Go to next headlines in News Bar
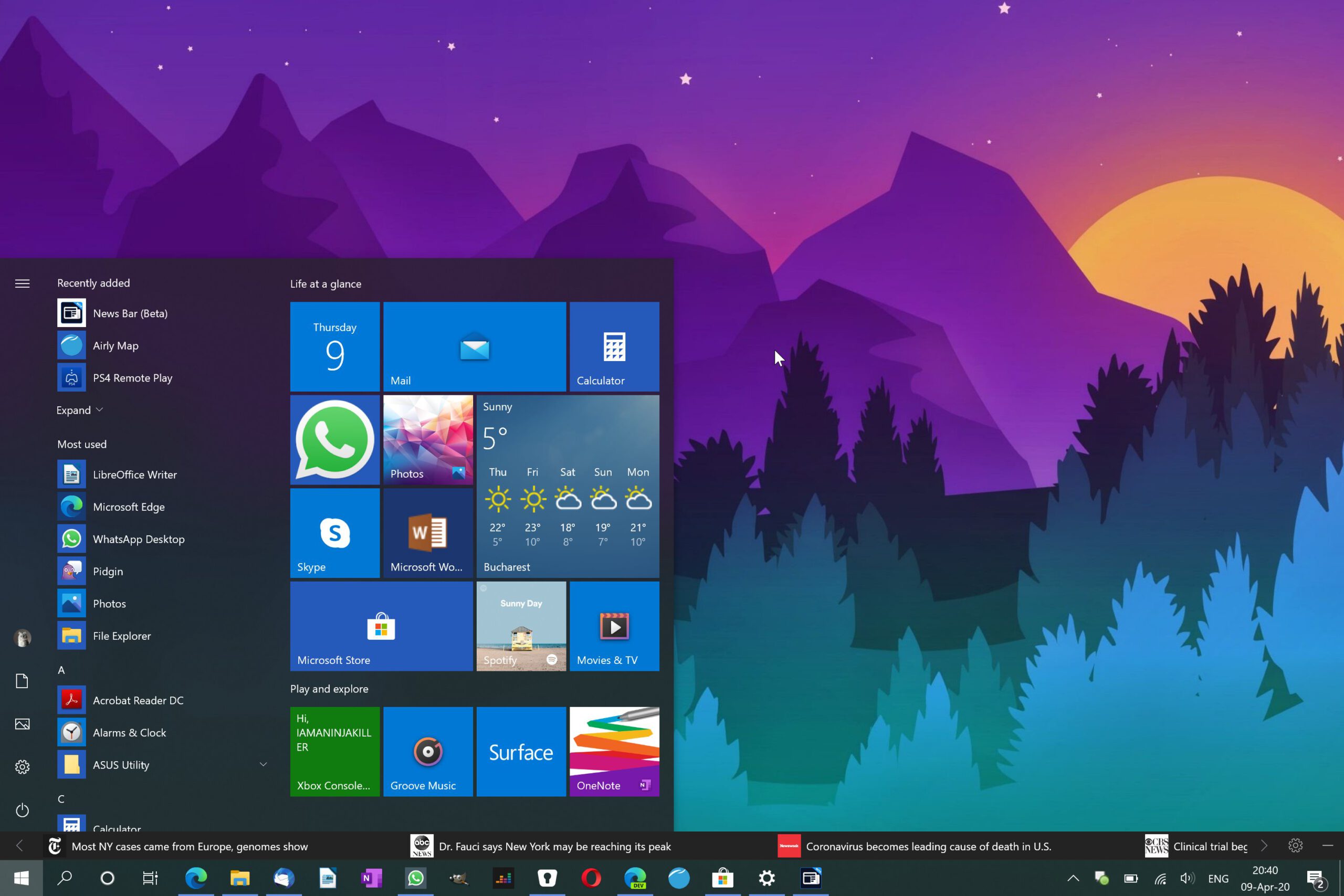The width and height of the screenshot is (1344, 896). (x=1265, y=846)
